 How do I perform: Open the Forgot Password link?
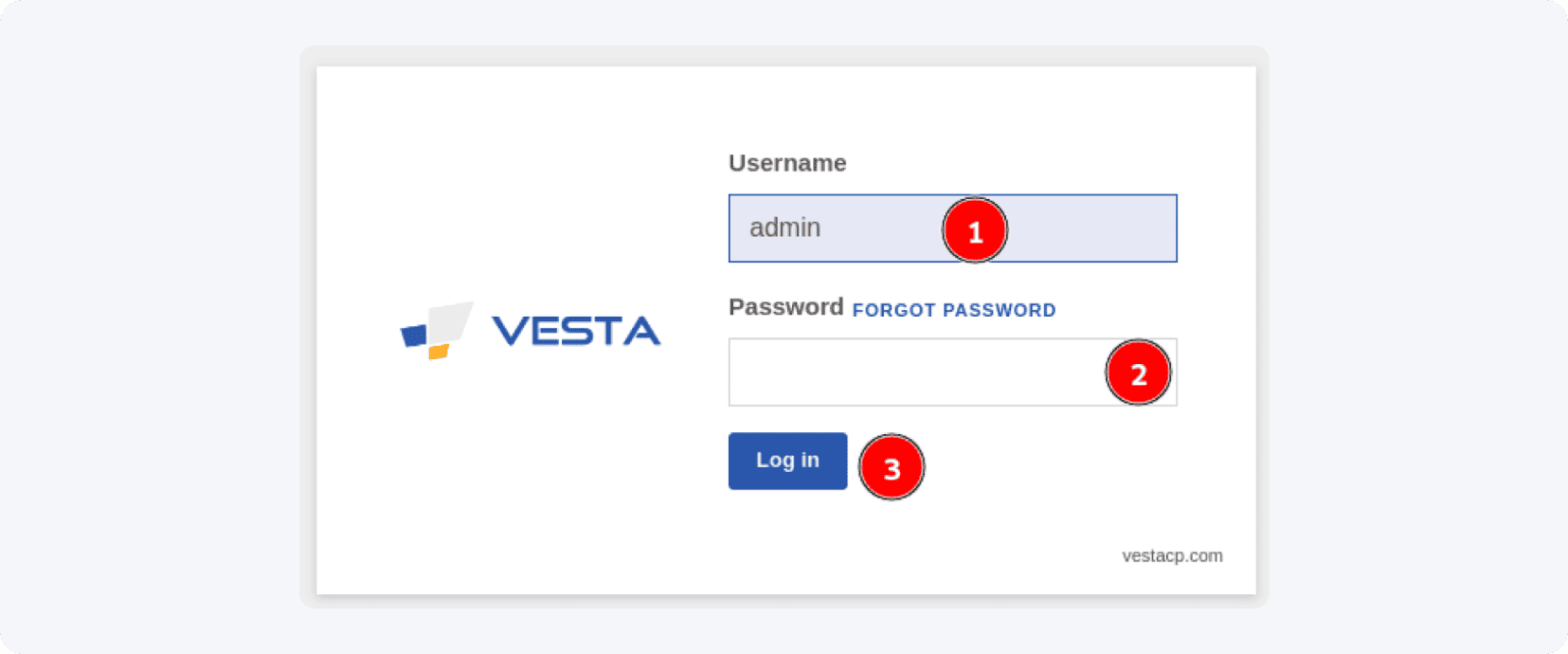tap(953, 310)
